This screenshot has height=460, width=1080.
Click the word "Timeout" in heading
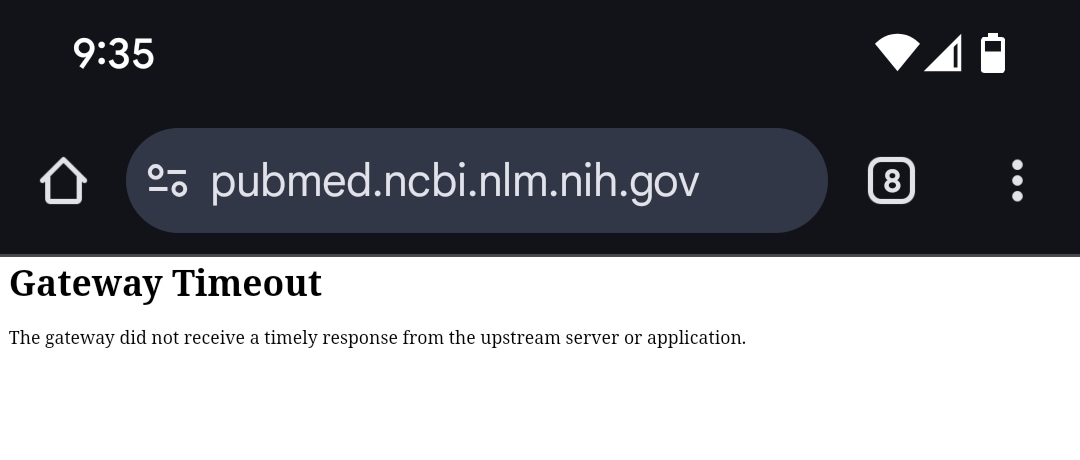click(247, 282)
